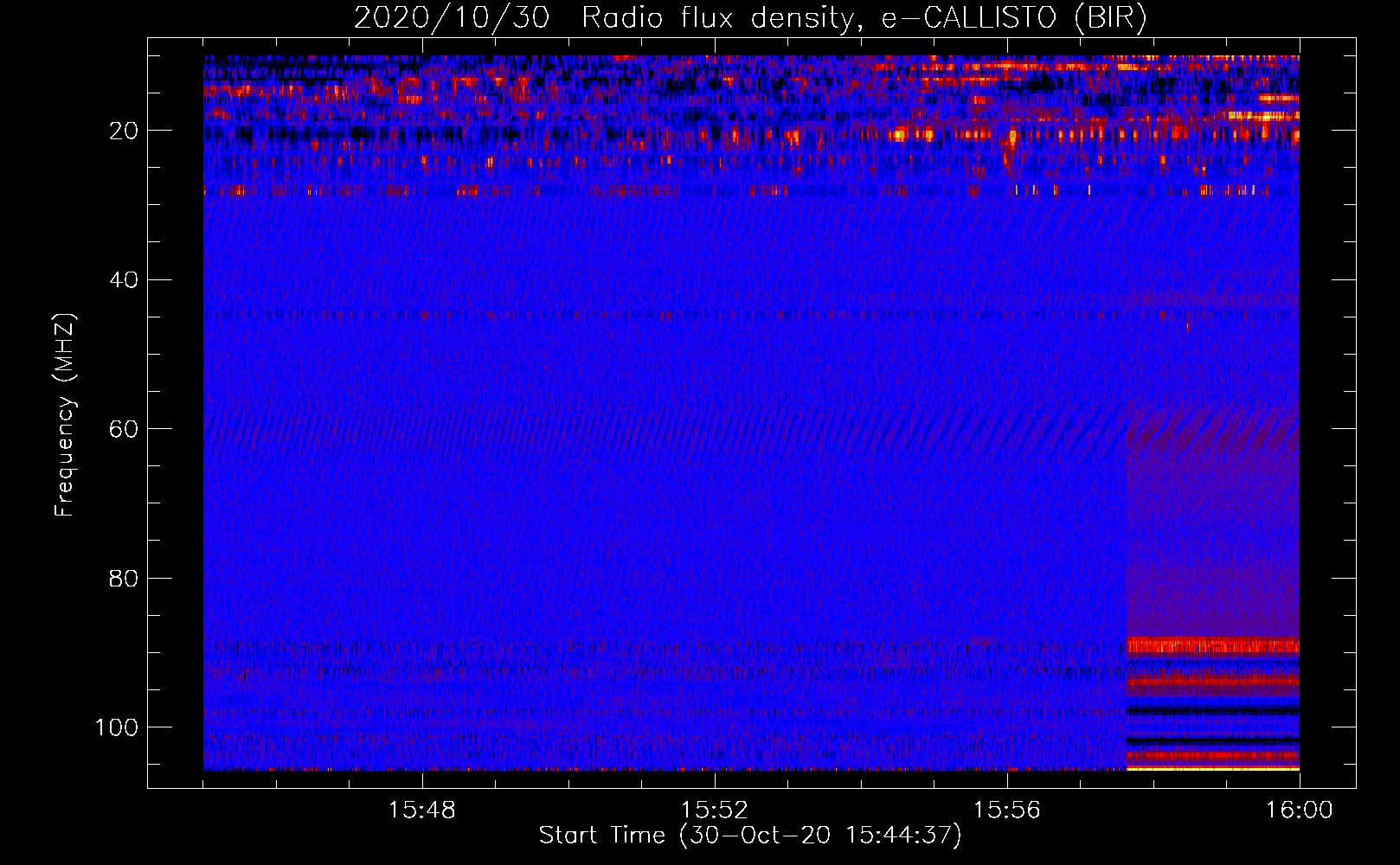The height and width of the screenshot is (865, 1400).
Task: Click the 60 frequency tick label
Action: (x=125, y=429)
